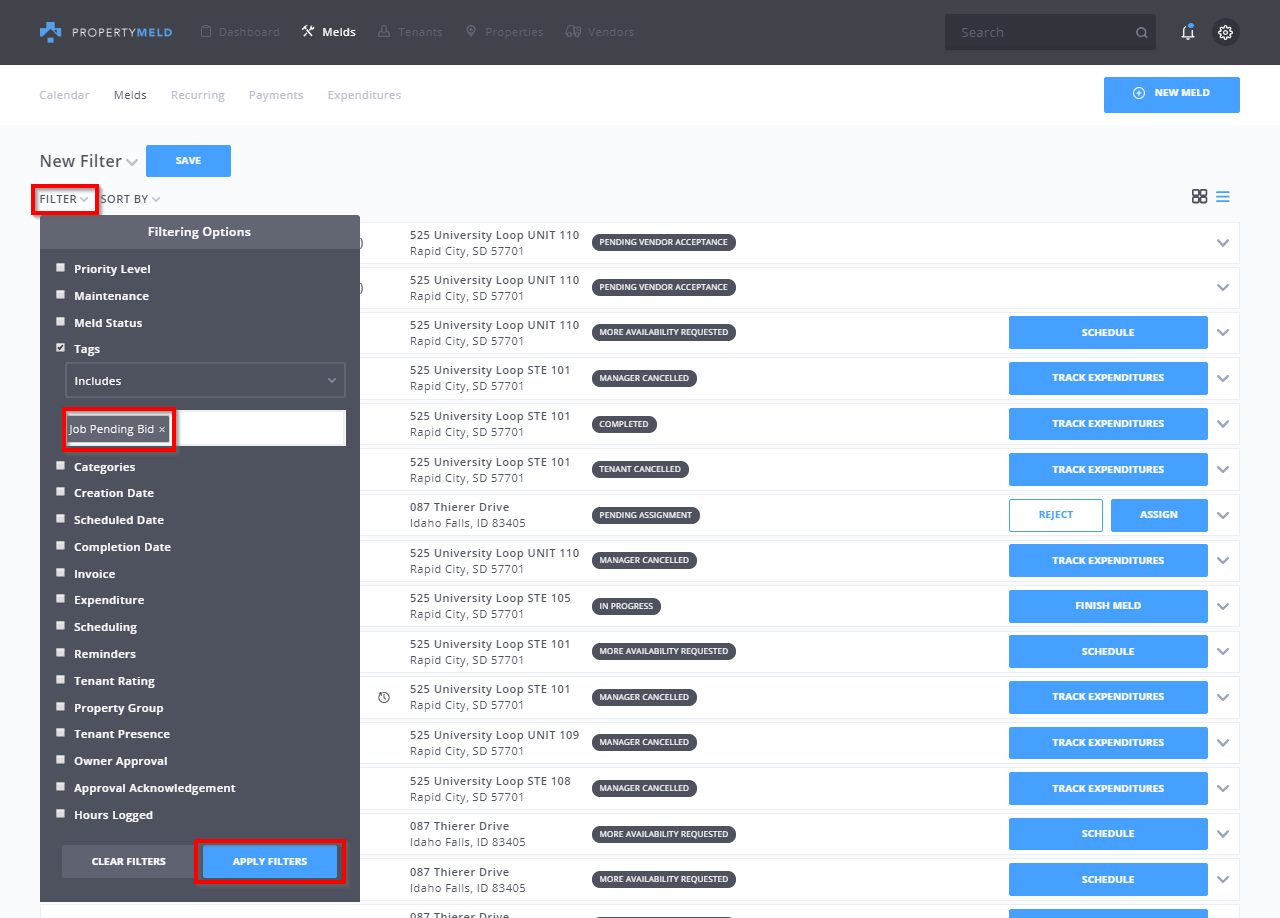Open the notifications bell
1280x918 pixels.
[1187, 32]
